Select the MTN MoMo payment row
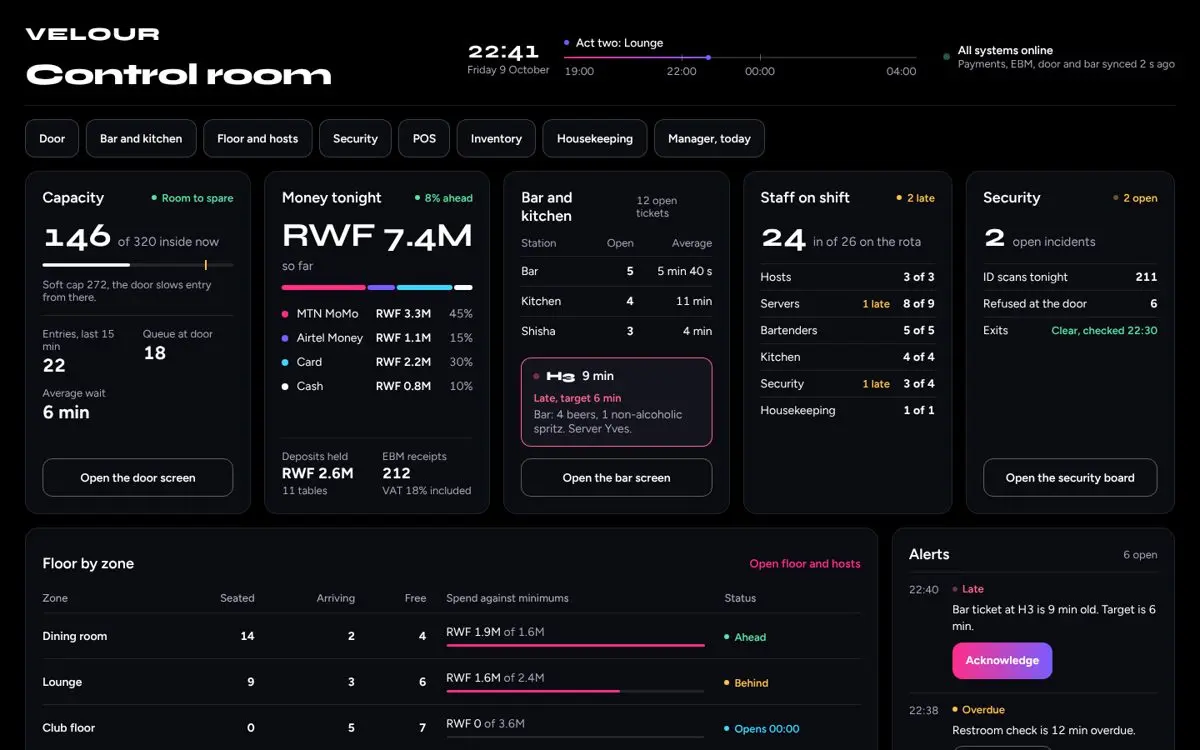The width and height of the screenshot is (1200, 750). click(x=377, y=314)
